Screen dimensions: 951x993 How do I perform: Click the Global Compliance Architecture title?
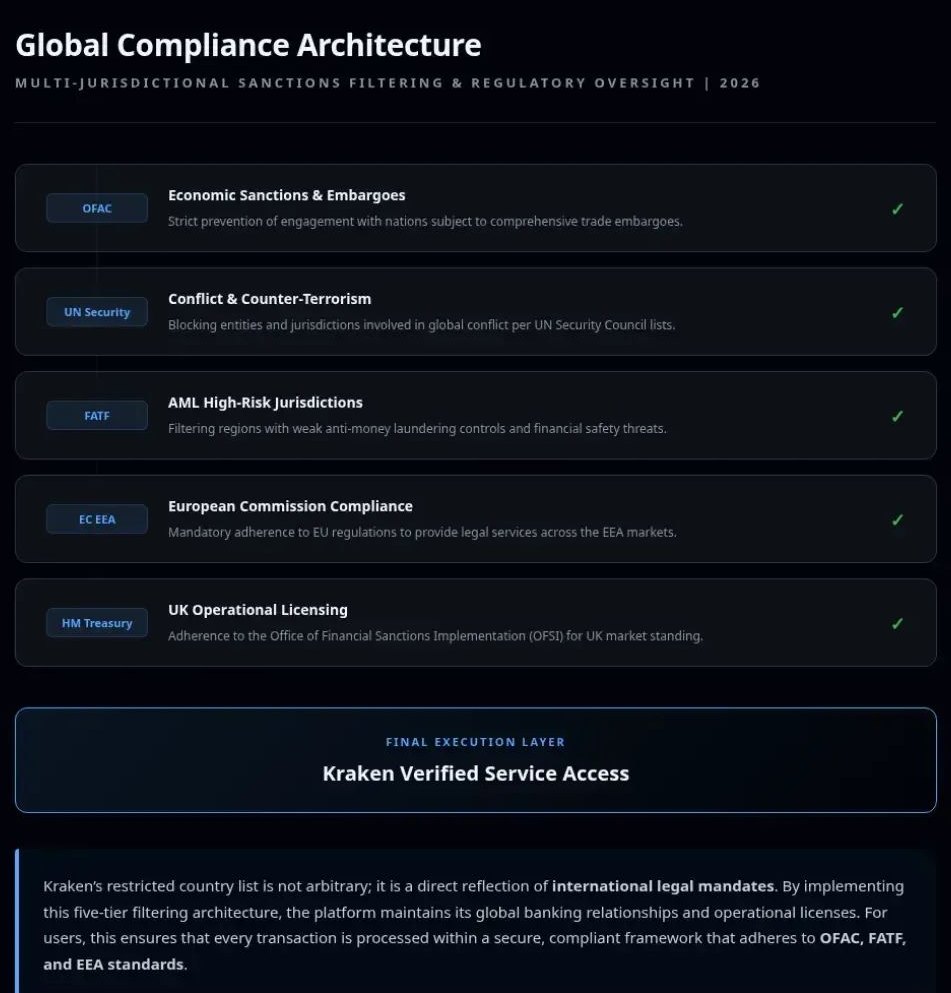[248, 45]
